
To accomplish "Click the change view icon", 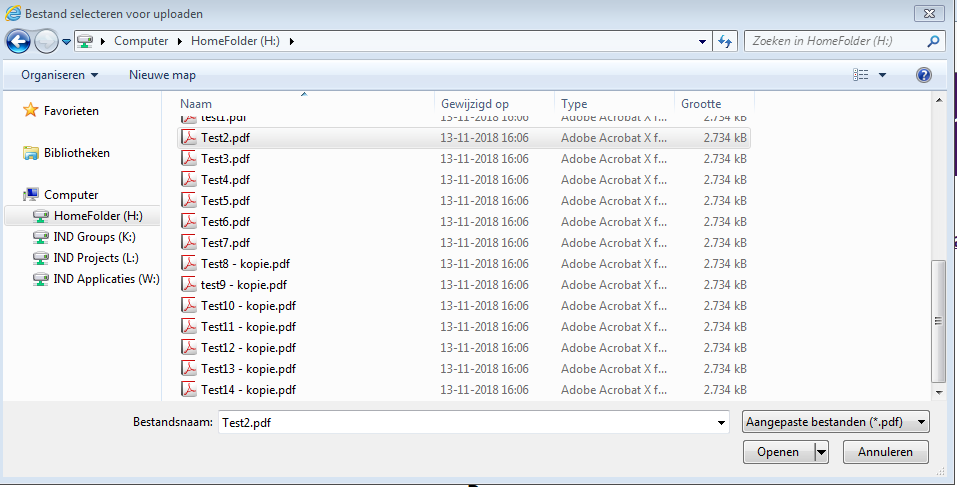I will pyautogui.click(x=861, y=75).
